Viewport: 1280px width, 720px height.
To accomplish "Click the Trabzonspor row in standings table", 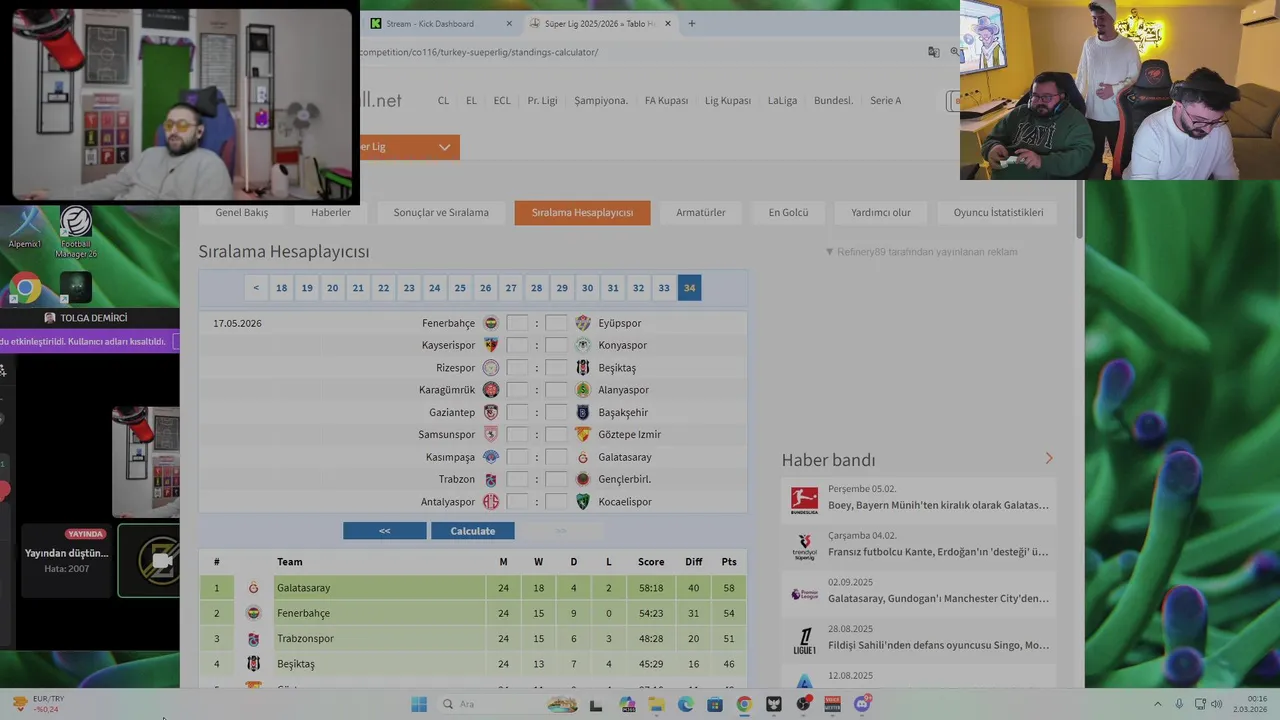I will click(473, 638).
